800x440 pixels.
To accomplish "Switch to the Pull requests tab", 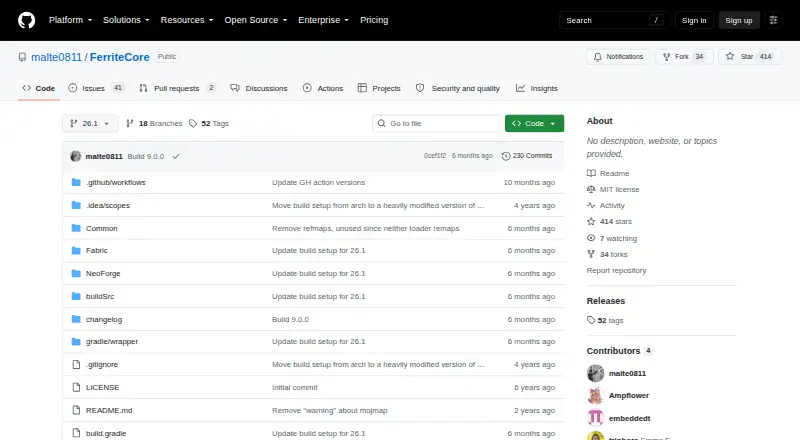I will 177,88.
